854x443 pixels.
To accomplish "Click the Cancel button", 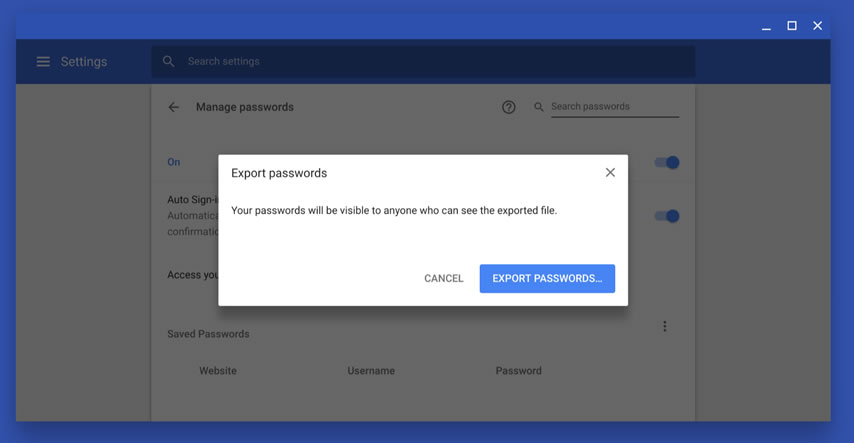I will [x=444, y=278].
